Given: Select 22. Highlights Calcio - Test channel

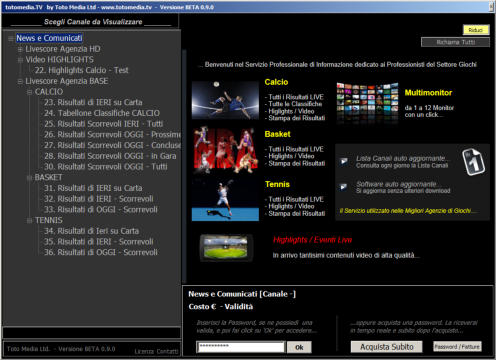Looking at the screenshot, I should coord(82,71).
